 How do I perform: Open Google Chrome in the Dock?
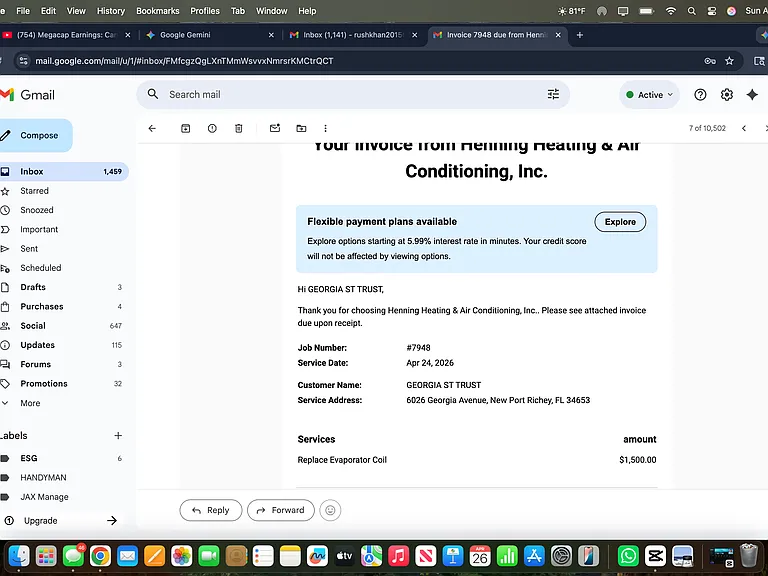(100, 556)
